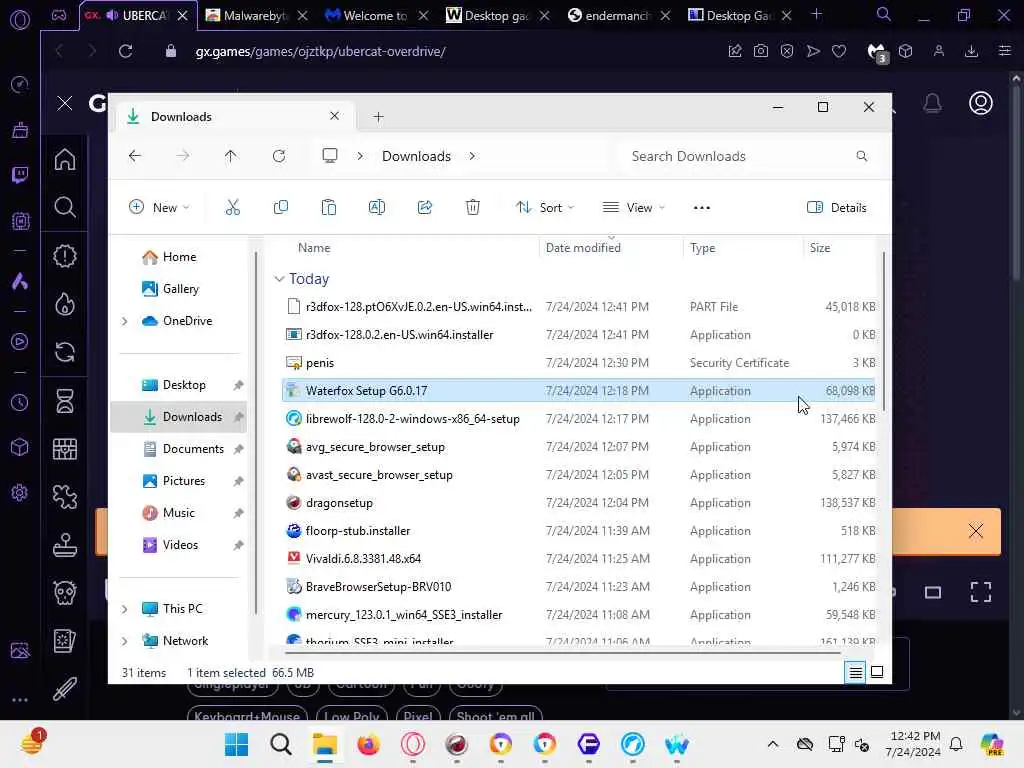Click the chevron after Downloads in the address bar
1024x768 pixels.
coord(472,156)
